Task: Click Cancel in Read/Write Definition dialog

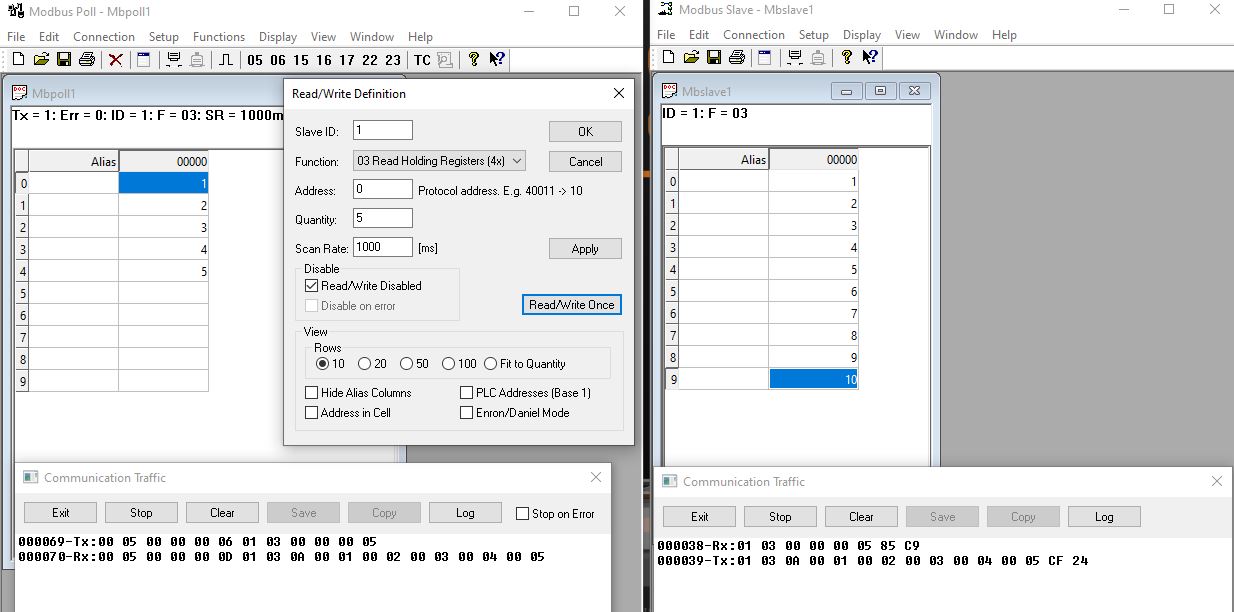Action: tap(585, 162)
